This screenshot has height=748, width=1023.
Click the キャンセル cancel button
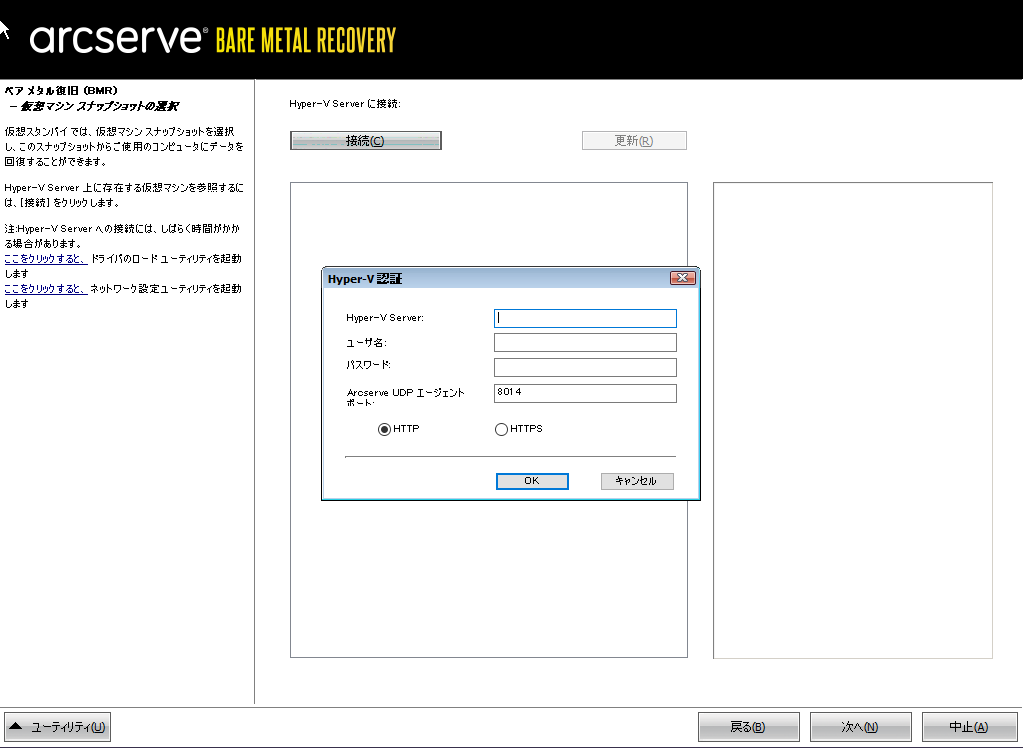(637, 481)
